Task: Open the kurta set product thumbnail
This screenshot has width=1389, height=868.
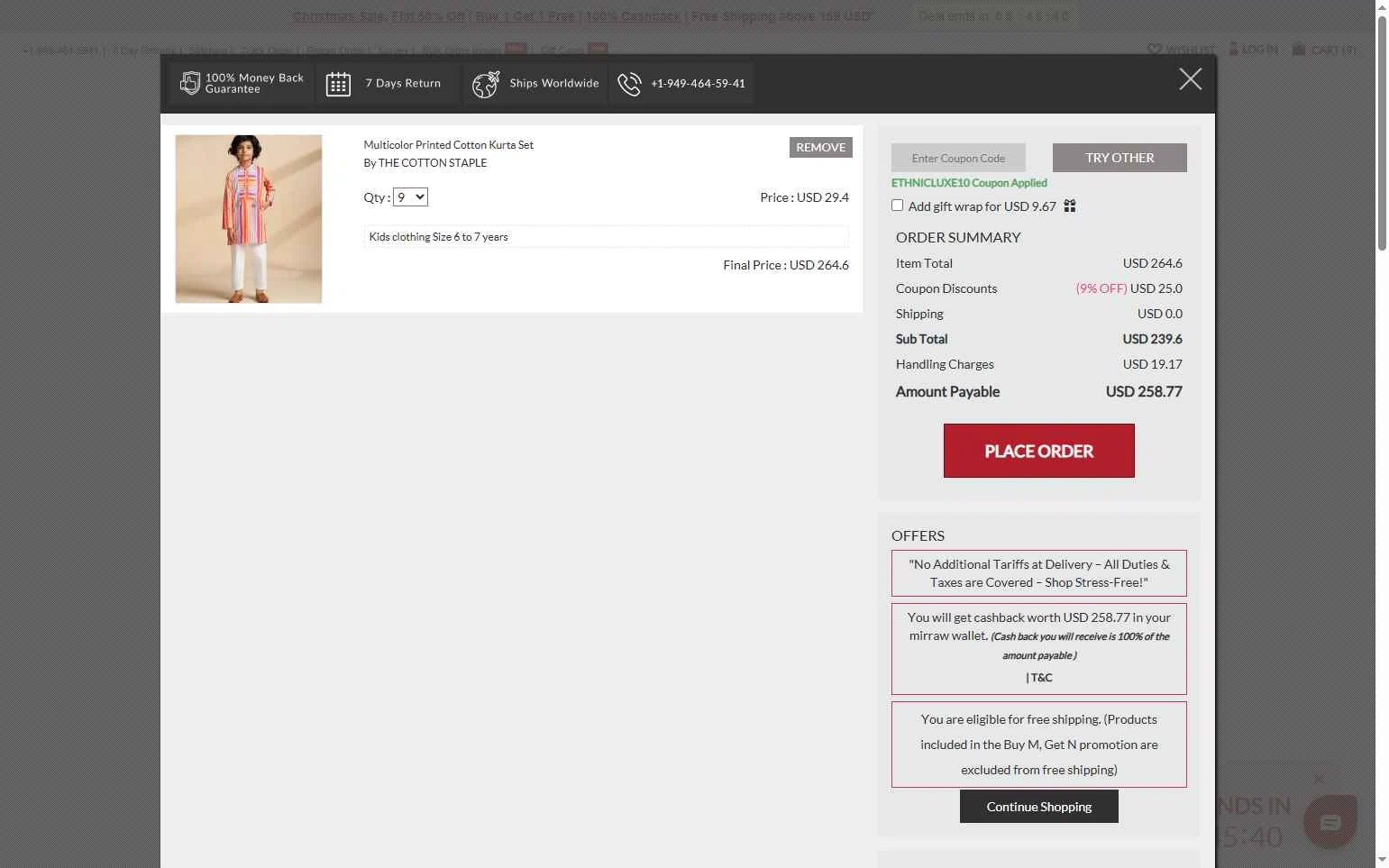Action: 249,219
